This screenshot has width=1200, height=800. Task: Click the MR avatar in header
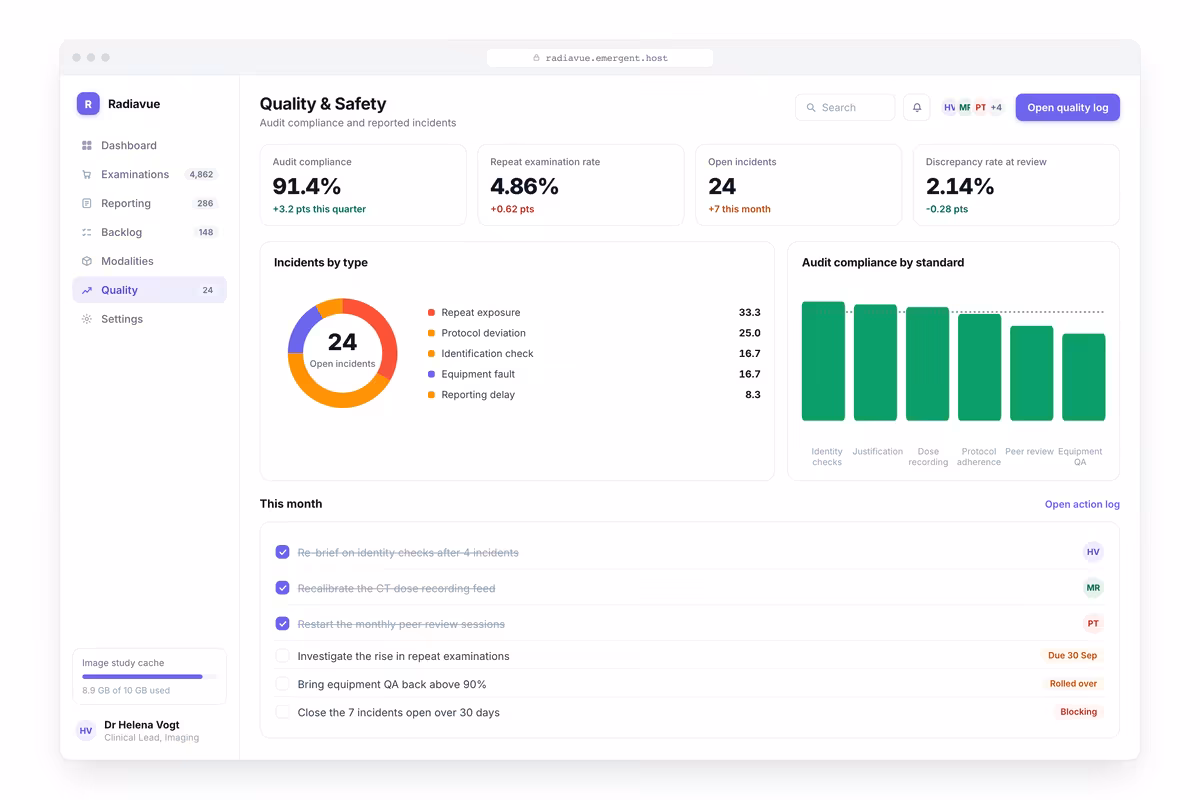click(x=965, y=107)
